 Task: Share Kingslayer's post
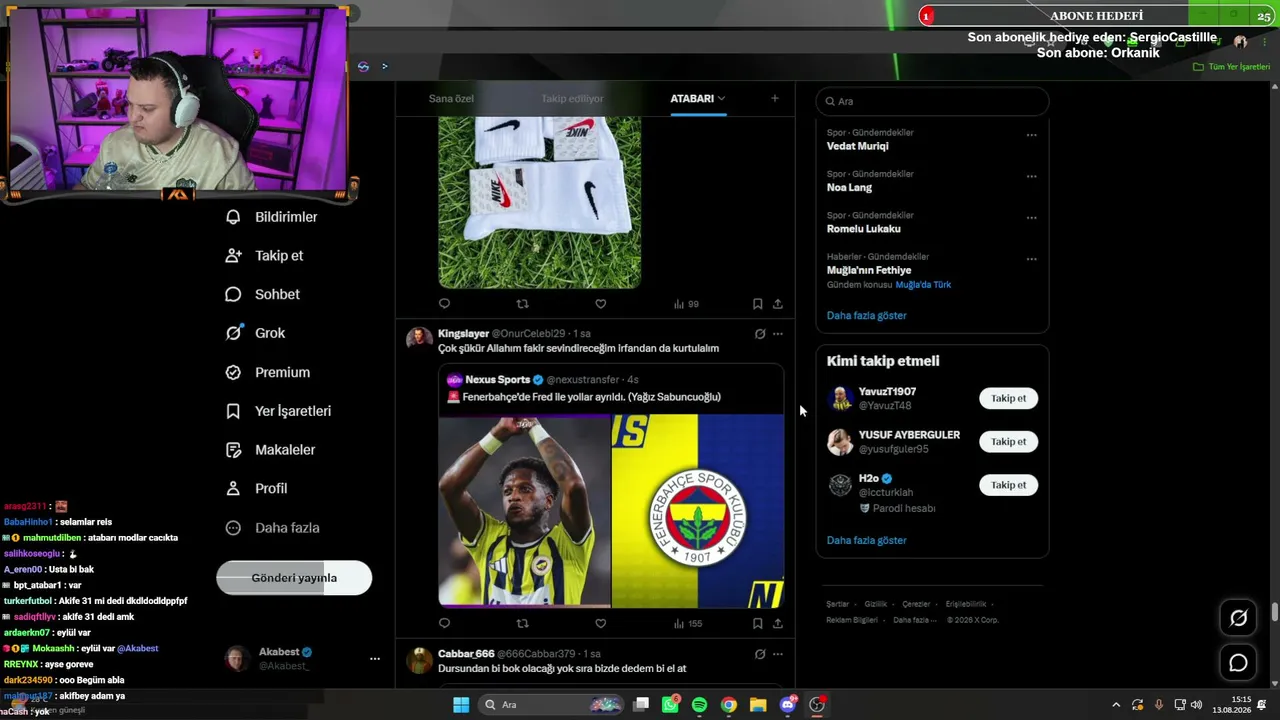(778, 624)
